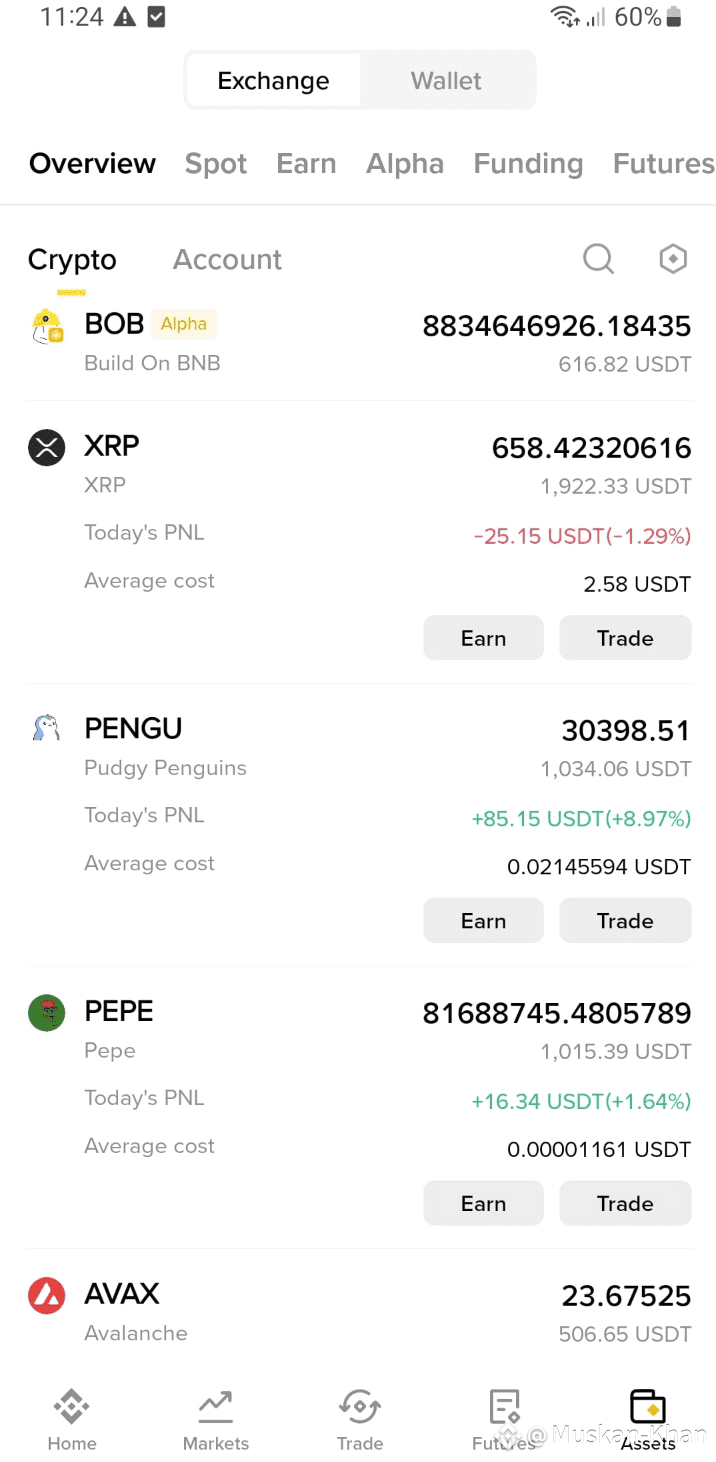This screenshot has height=1462, width=716.
Task: Tap Earn for XRP
Action: tap(483, 637)
